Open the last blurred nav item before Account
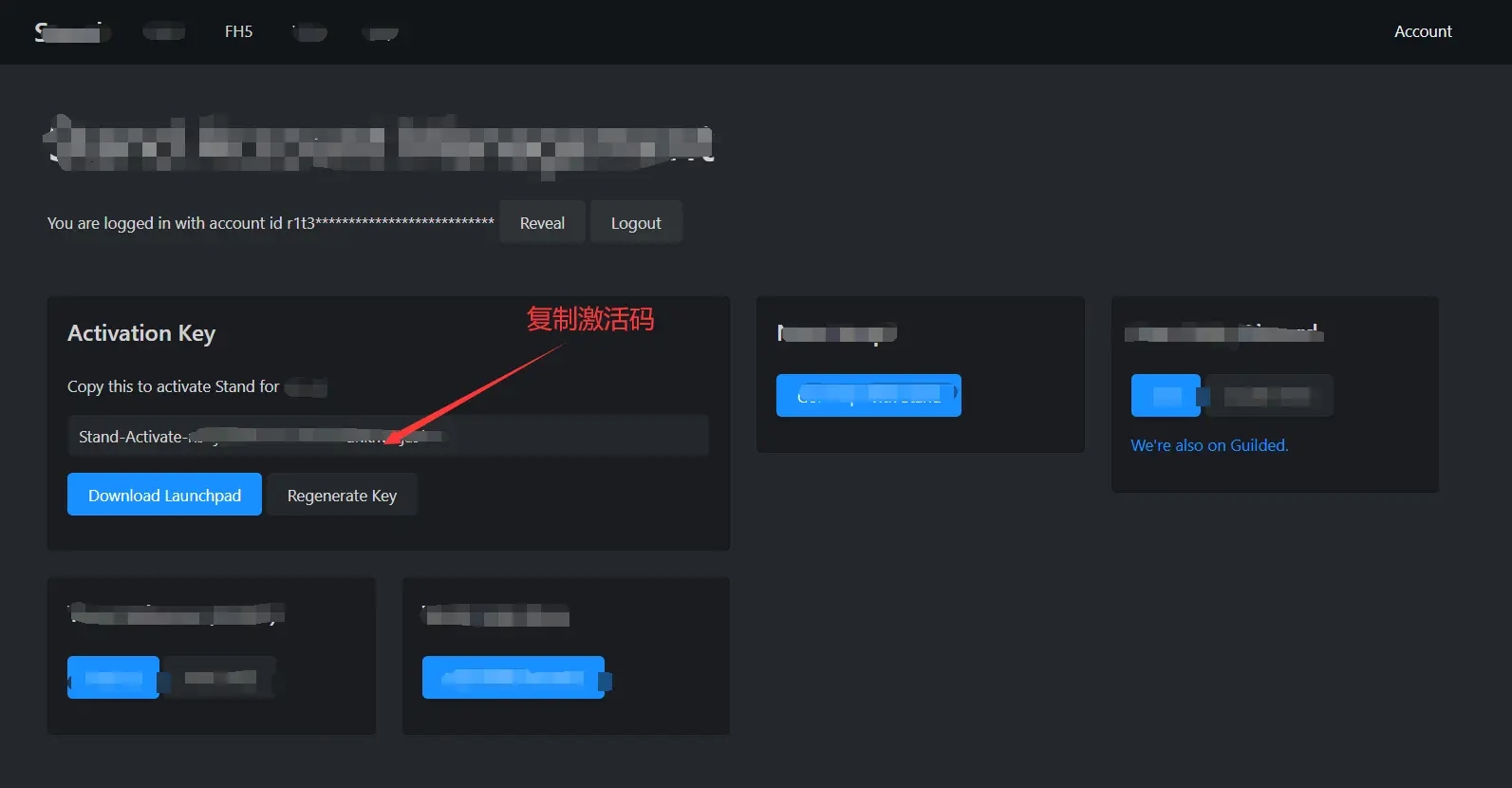Image resolution: width=1512 pixels, height=788 pixels. pyautogui.click(x=382, y=33)
